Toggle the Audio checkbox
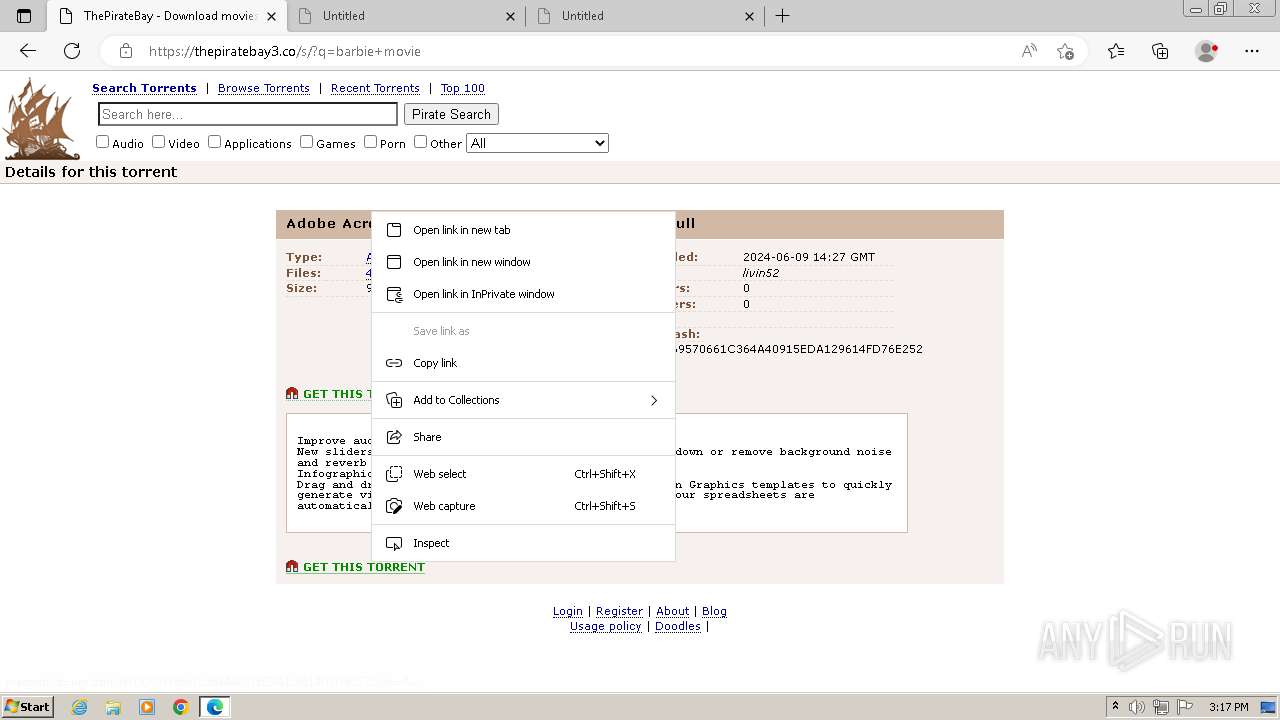The width and height of the screenshot is (1280, 720). click(102, 142)
